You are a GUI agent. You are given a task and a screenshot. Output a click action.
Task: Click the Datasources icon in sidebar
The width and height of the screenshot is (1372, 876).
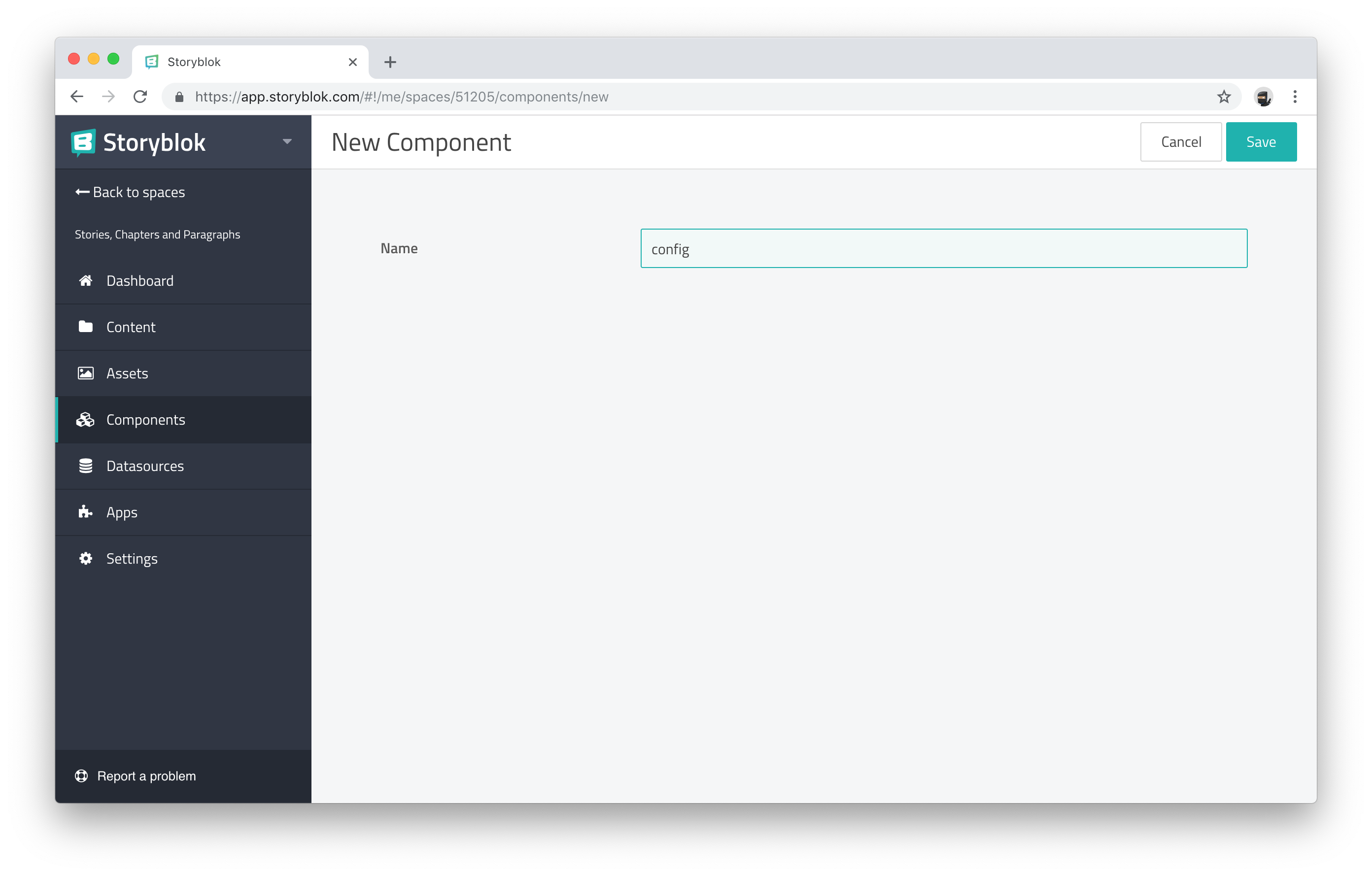85,465
